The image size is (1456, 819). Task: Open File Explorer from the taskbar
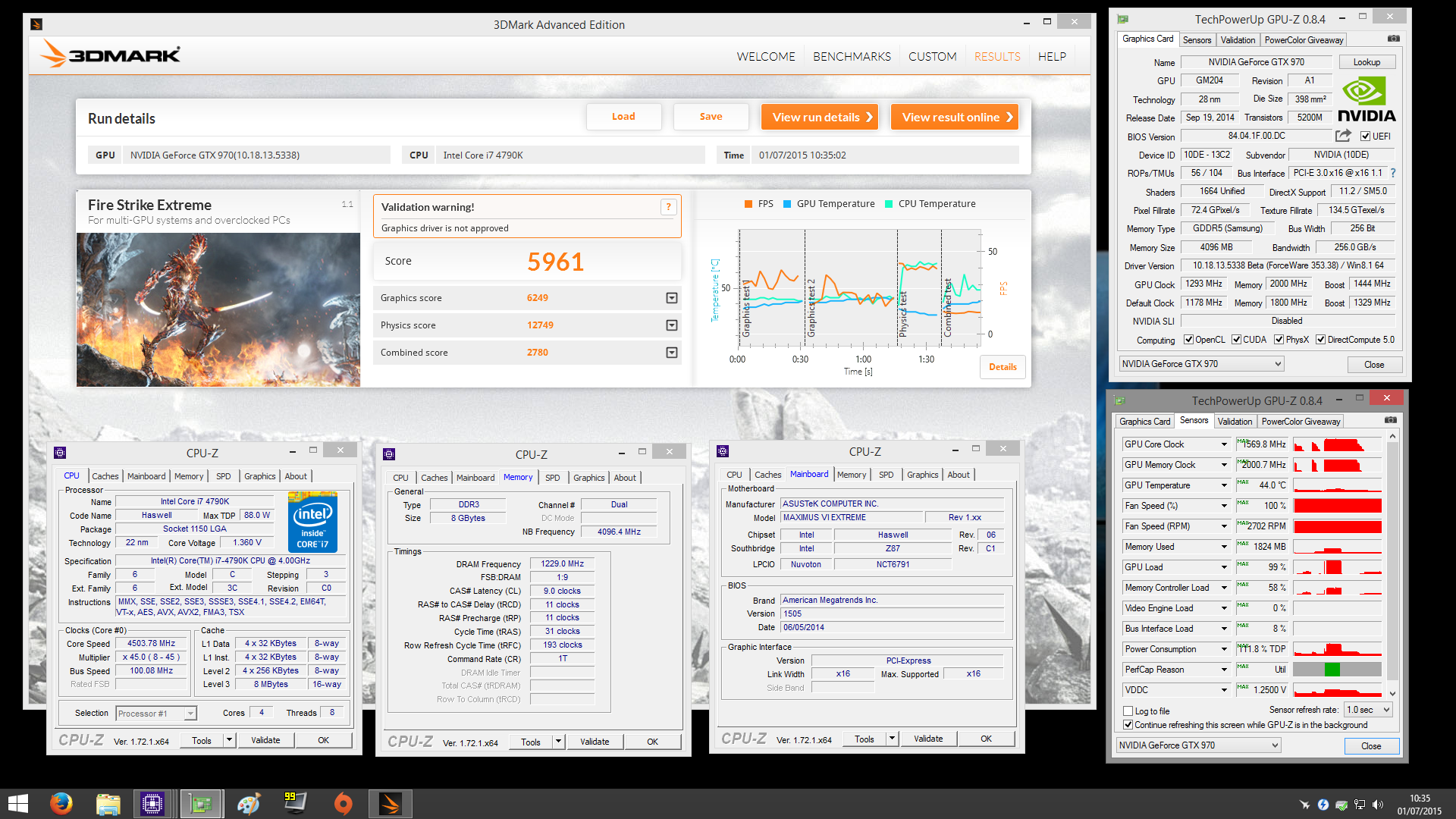(x=108, y=804)
